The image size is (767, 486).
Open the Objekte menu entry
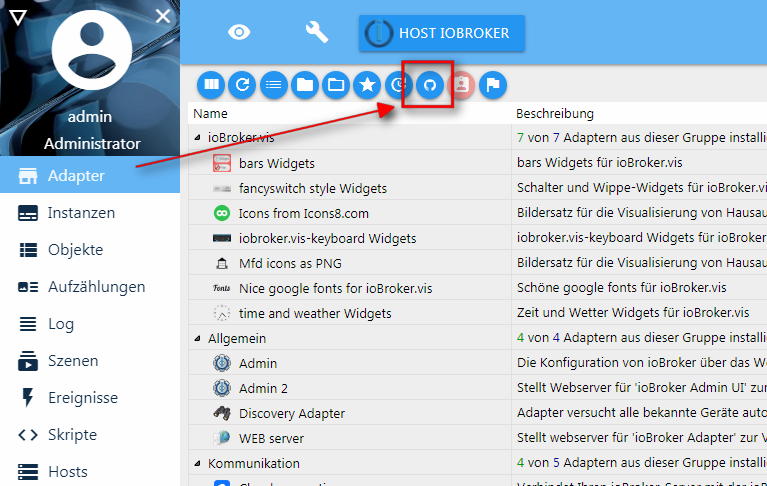pyautogui.click(x=90, y=250)
